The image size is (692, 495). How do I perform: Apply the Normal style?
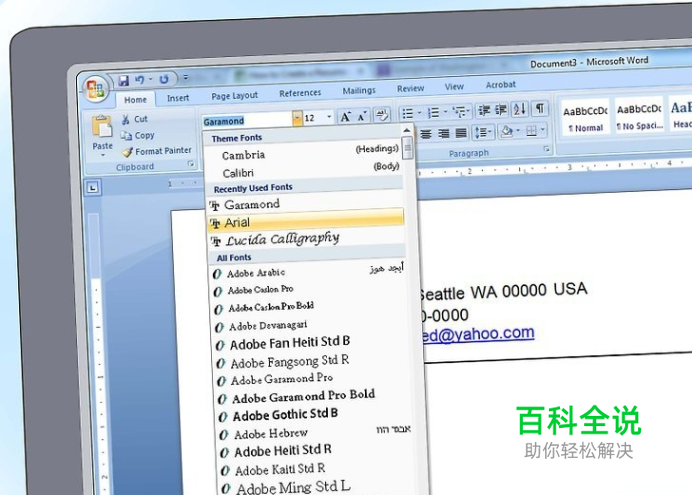[x=585, y=118]
